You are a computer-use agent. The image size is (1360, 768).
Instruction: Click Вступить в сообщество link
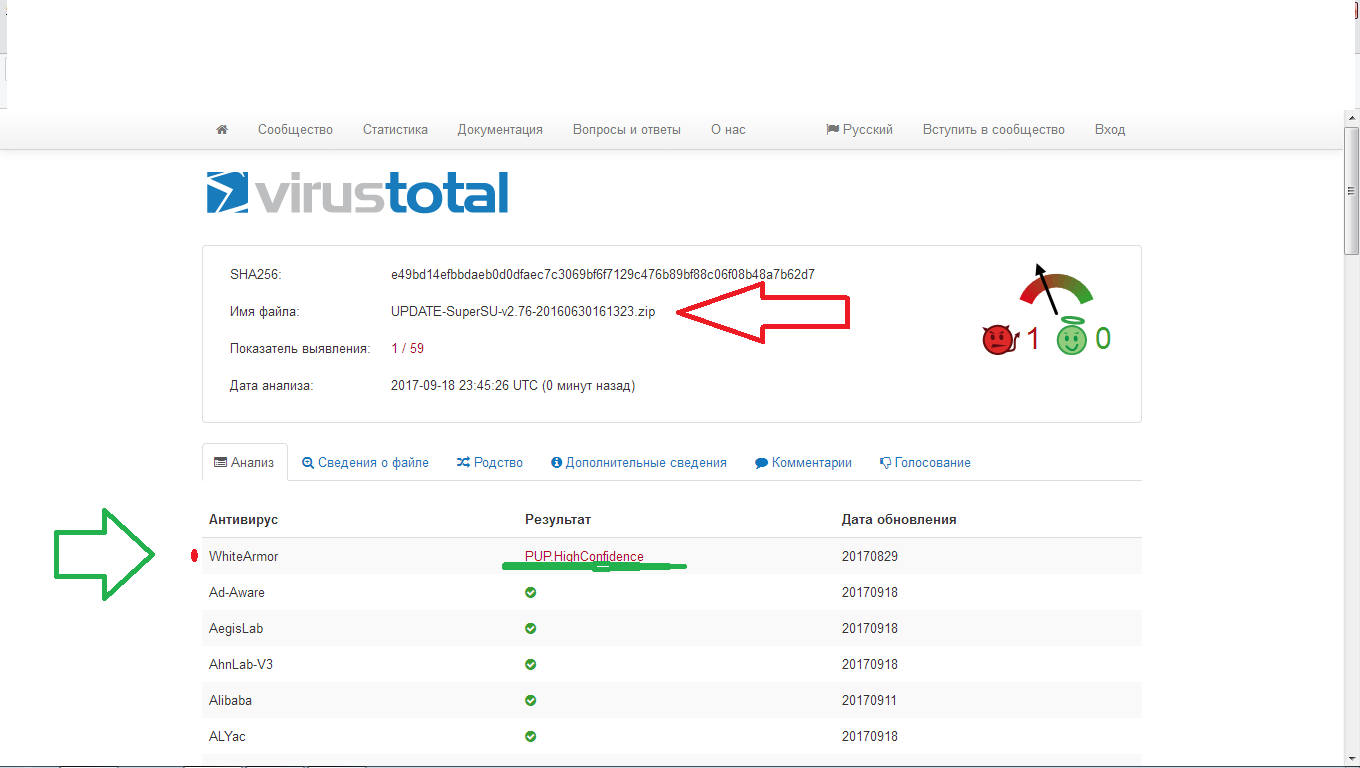993,130
